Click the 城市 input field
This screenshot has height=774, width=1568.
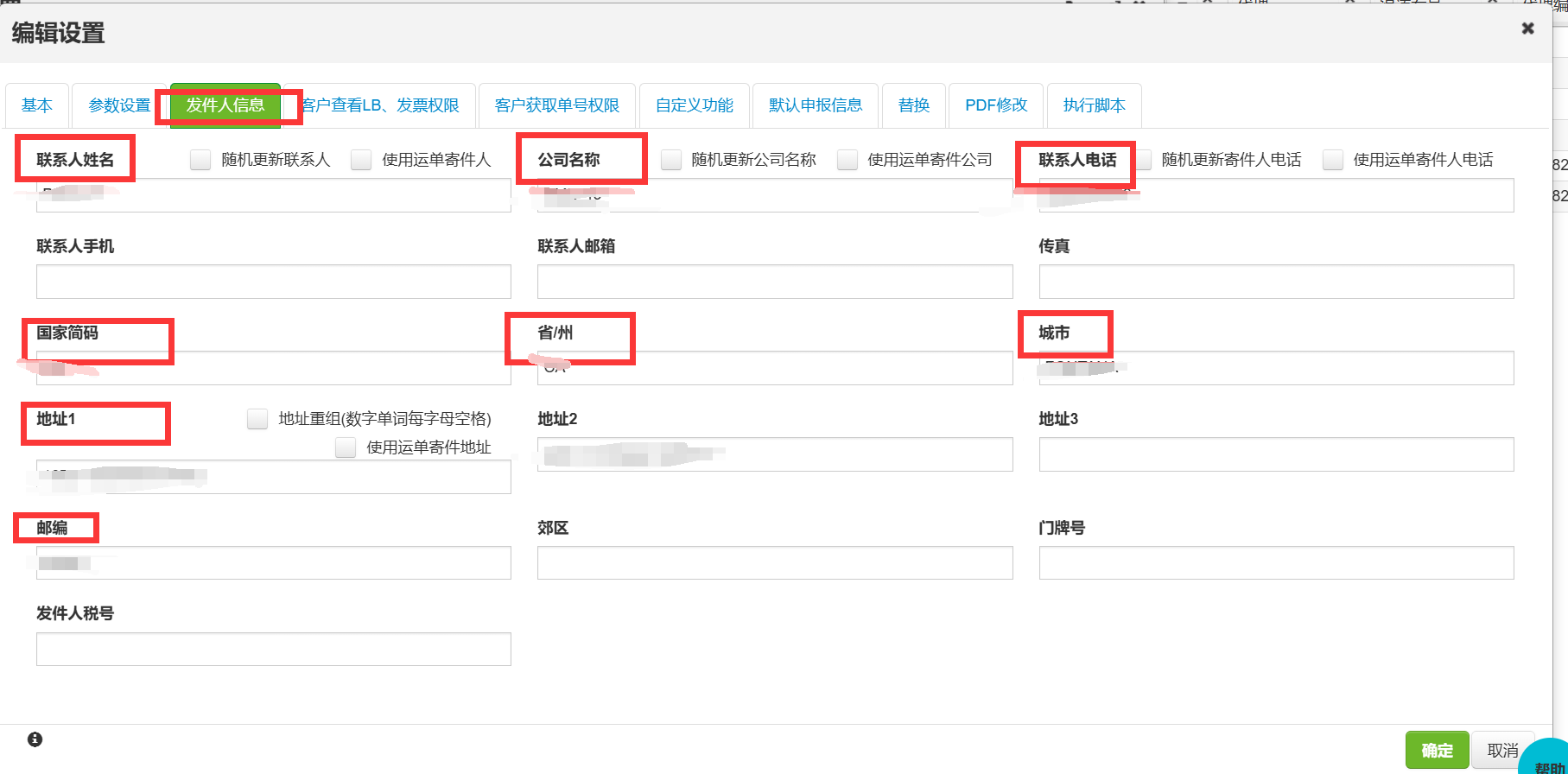(1276, 368)
